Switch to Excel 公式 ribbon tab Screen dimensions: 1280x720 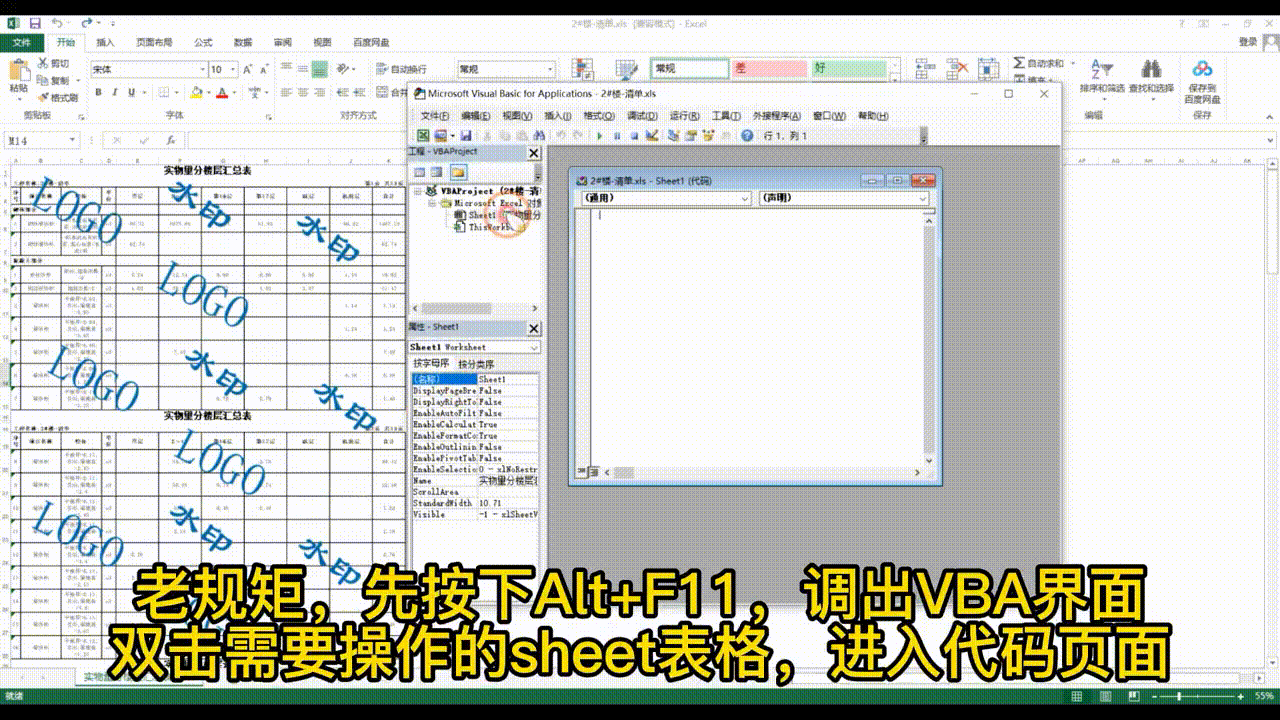pyautogui.click(x=203, y=42)
